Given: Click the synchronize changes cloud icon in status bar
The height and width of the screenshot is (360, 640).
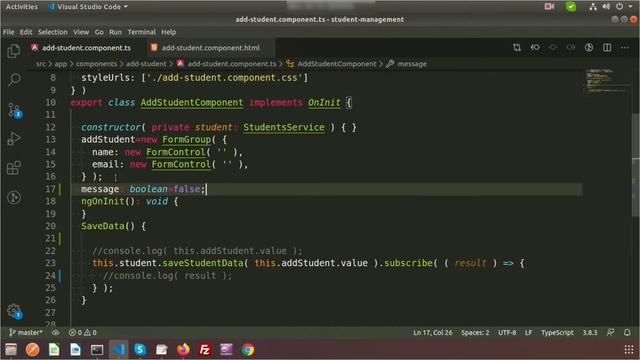Looking at the screenshot, I should 55,333.
